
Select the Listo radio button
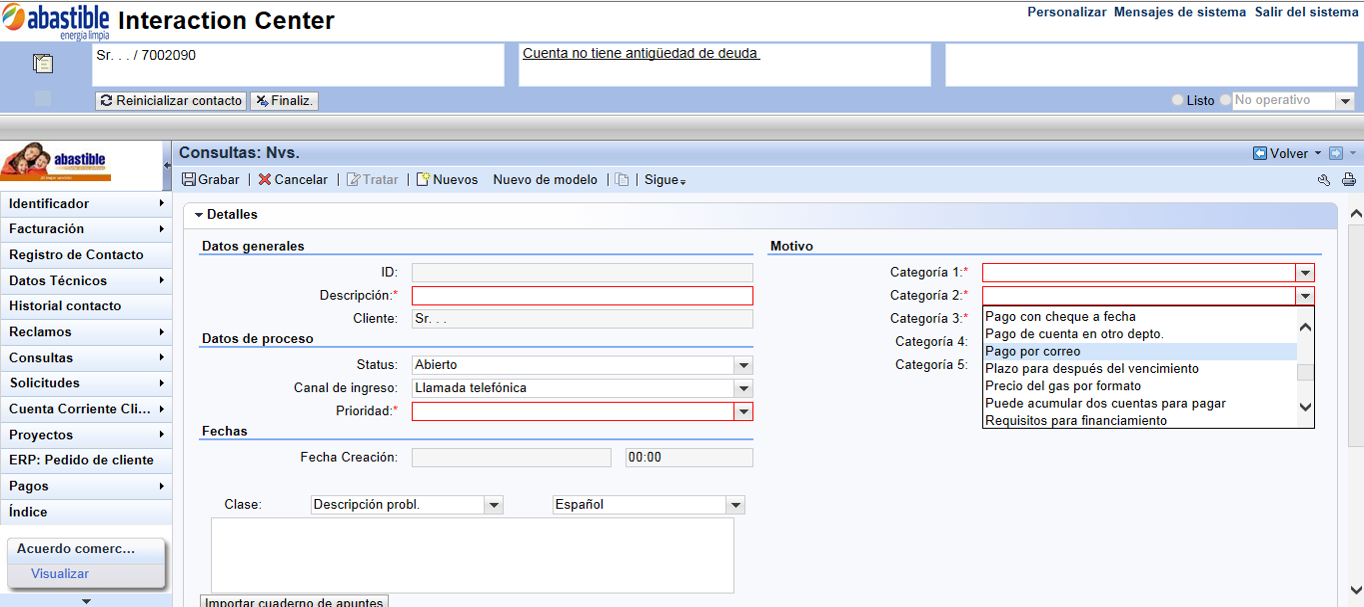(x=1178, y=101)
